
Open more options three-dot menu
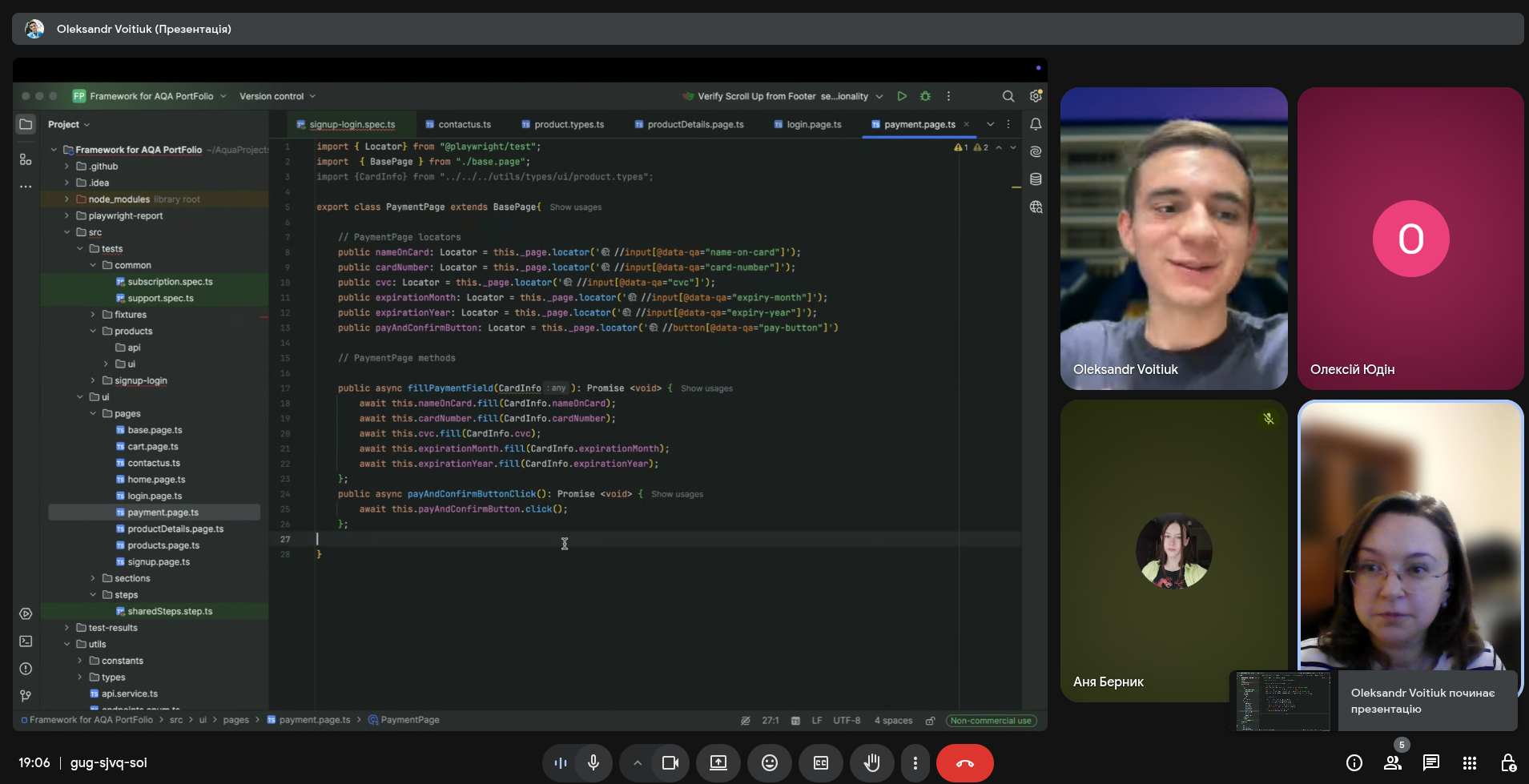[x=915, y=763]
